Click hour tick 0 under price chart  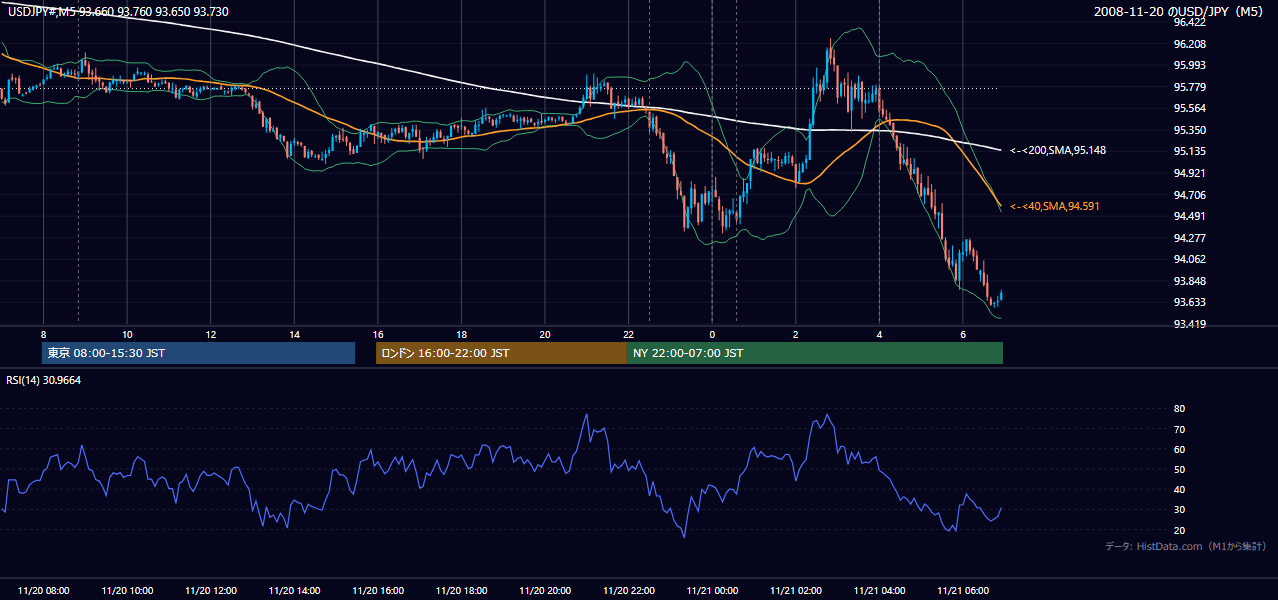click(712, 334)
